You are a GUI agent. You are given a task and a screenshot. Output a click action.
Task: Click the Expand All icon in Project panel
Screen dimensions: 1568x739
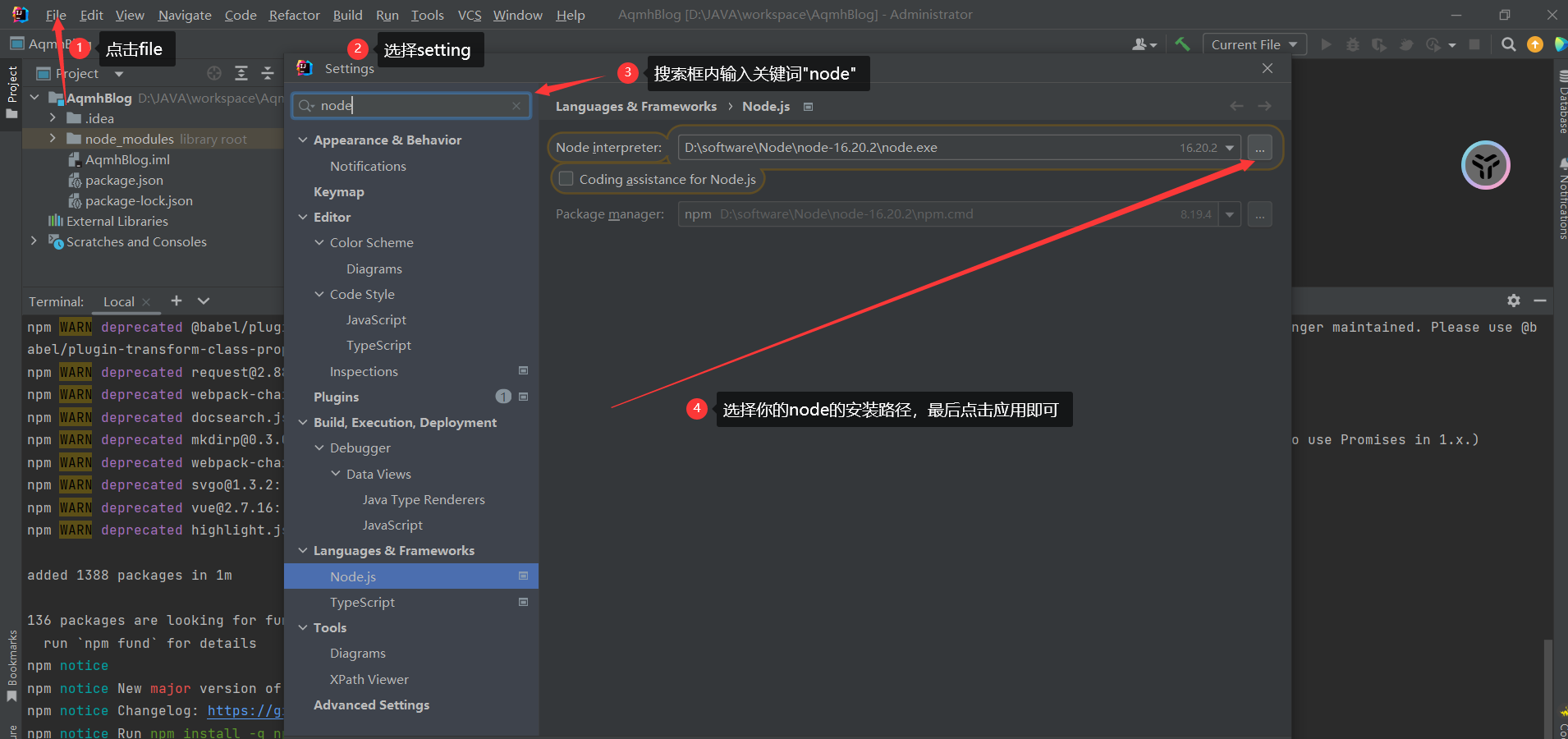(x=241, y=73)
